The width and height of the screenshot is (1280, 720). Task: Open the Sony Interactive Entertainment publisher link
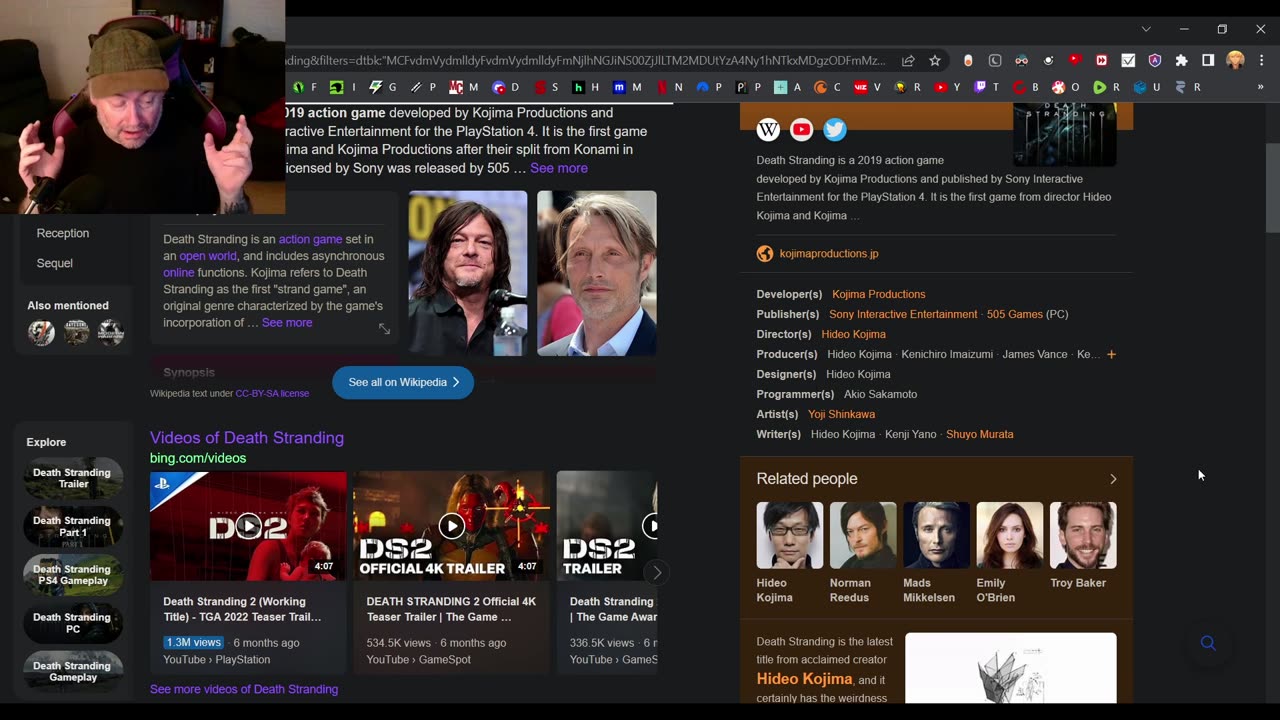coord(903,314)
